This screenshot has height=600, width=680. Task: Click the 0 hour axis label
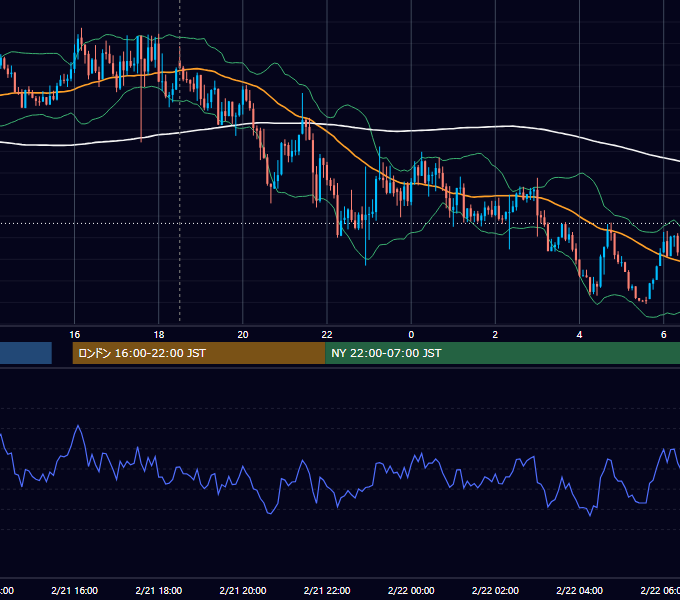click(x=411, y=334)
